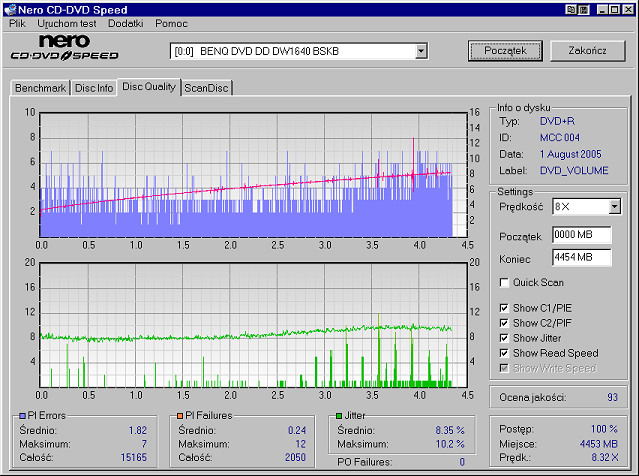Click PO Failures value 0
The image size is (639, 476).
462,462
